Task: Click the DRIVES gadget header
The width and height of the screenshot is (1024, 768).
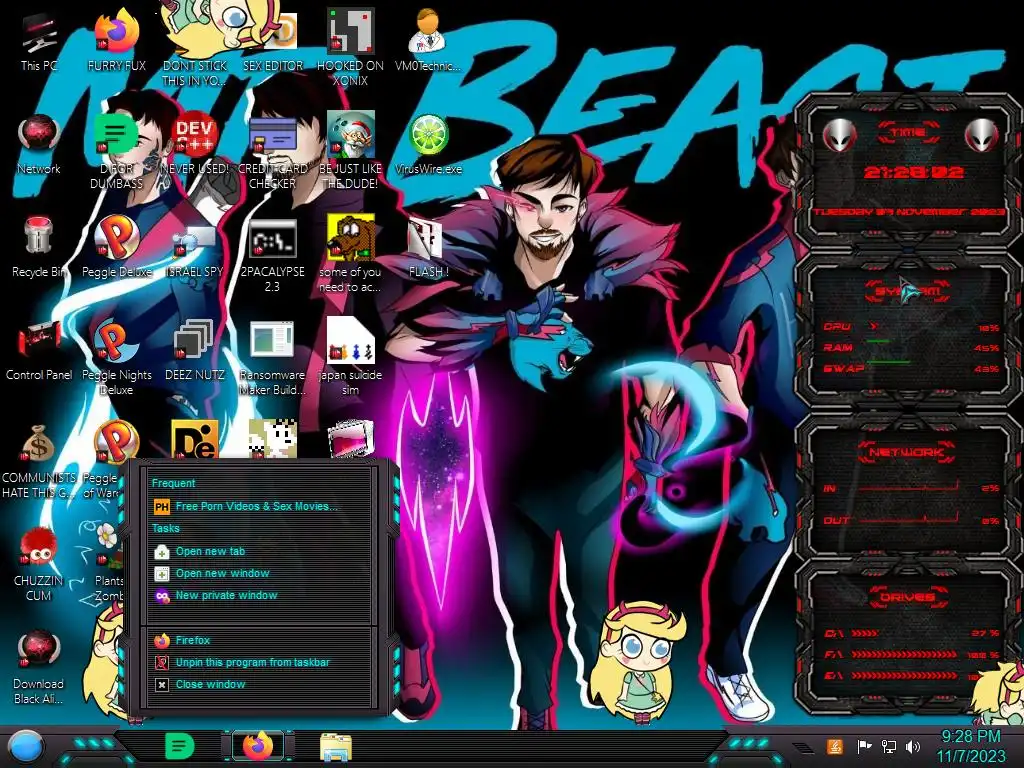Action: [x=907, y=597]
